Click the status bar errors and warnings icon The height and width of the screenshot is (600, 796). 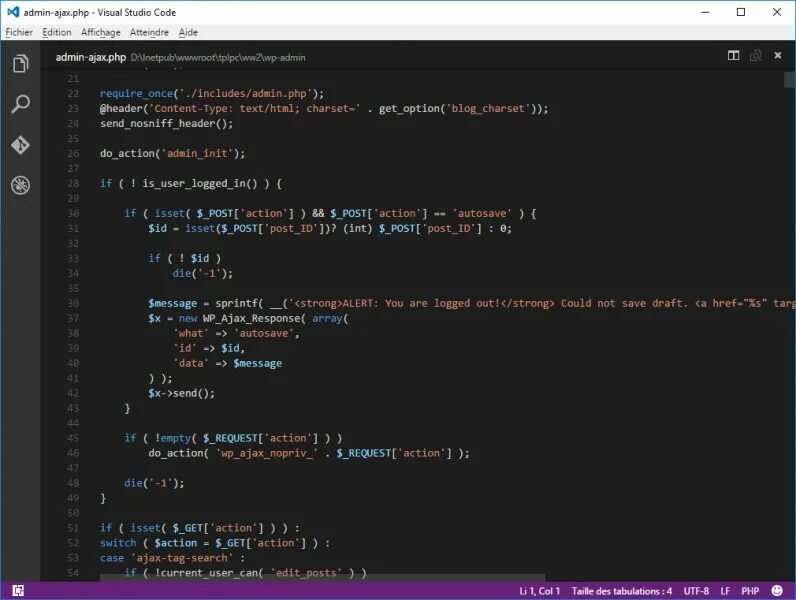18,590
